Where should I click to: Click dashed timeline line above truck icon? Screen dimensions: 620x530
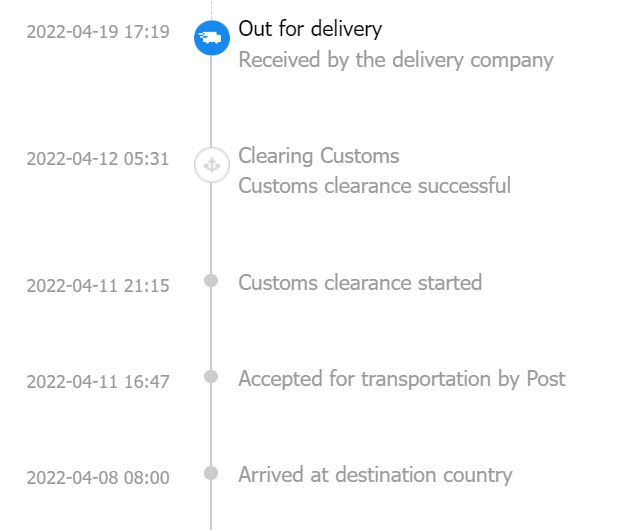tap(211, 8)
